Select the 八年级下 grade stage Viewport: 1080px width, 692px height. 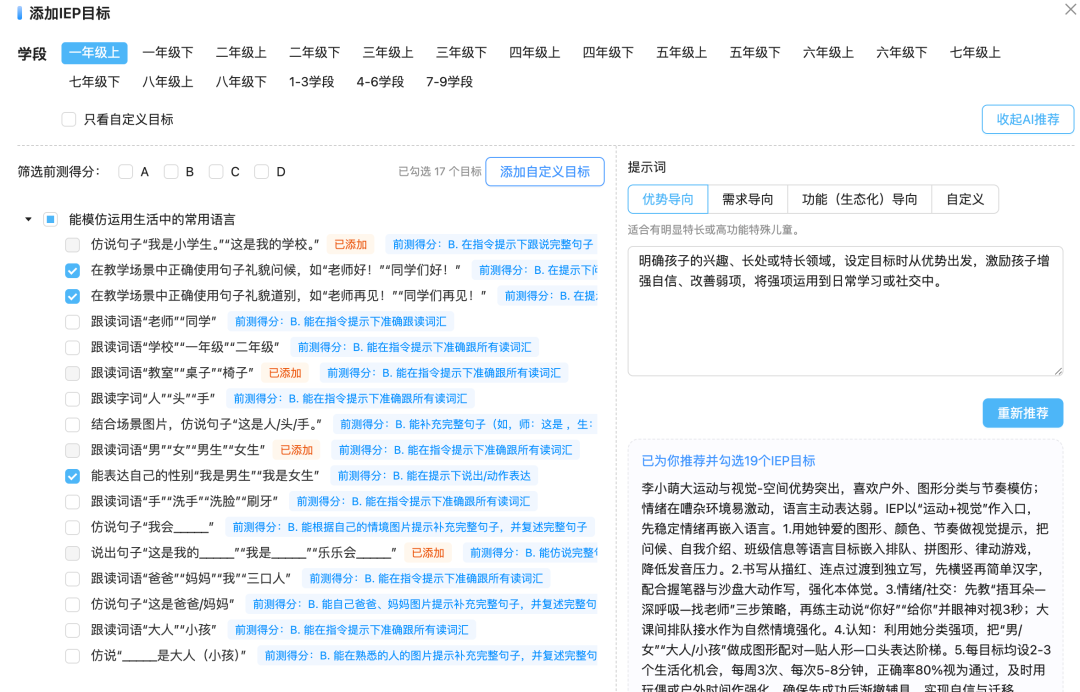241,82
